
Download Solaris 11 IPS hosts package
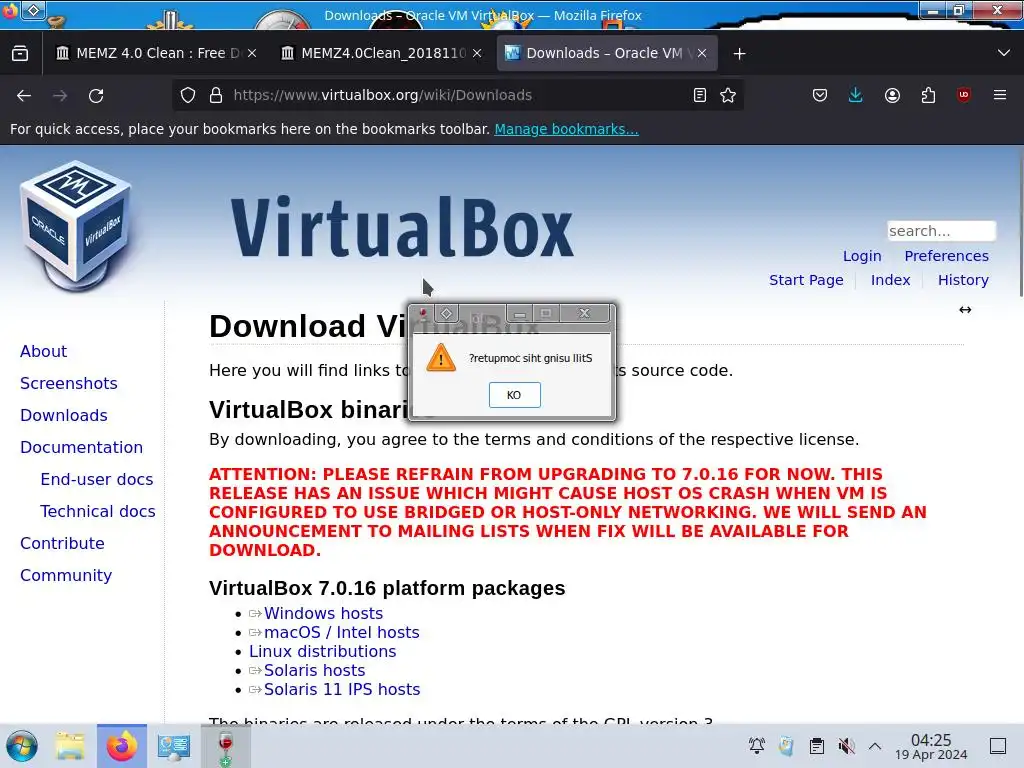[342, 689]
